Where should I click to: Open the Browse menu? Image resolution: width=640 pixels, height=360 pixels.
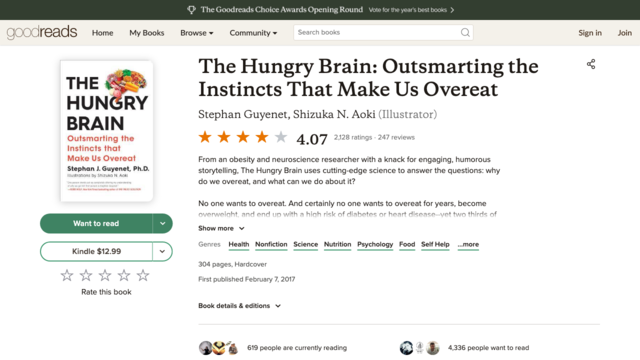(197, 33)
